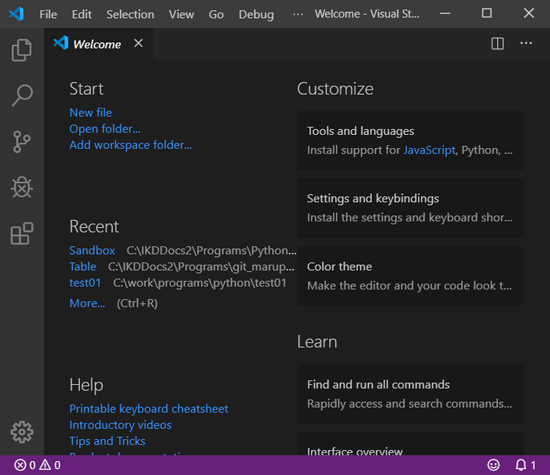
Task: Click the More... recent link
Action: point(87,303)
